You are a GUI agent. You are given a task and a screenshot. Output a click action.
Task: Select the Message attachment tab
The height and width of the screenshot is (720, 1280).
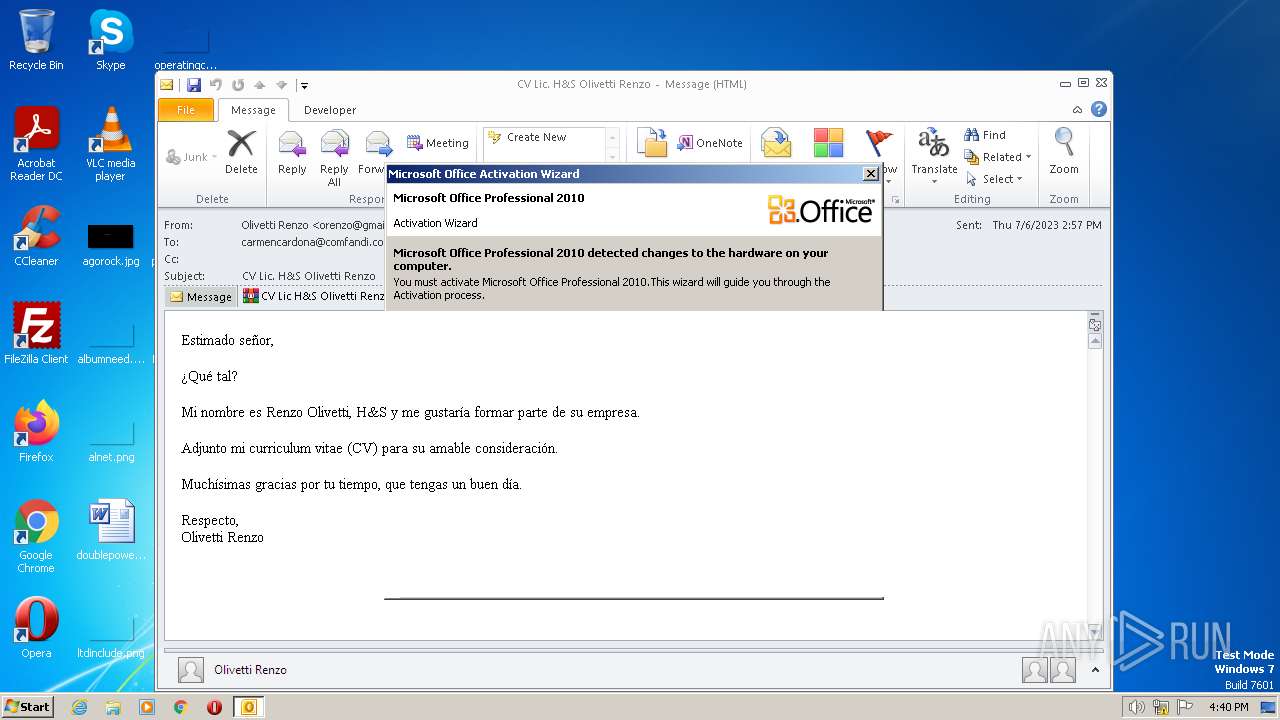pyautogui.click(x=200, y=296)
